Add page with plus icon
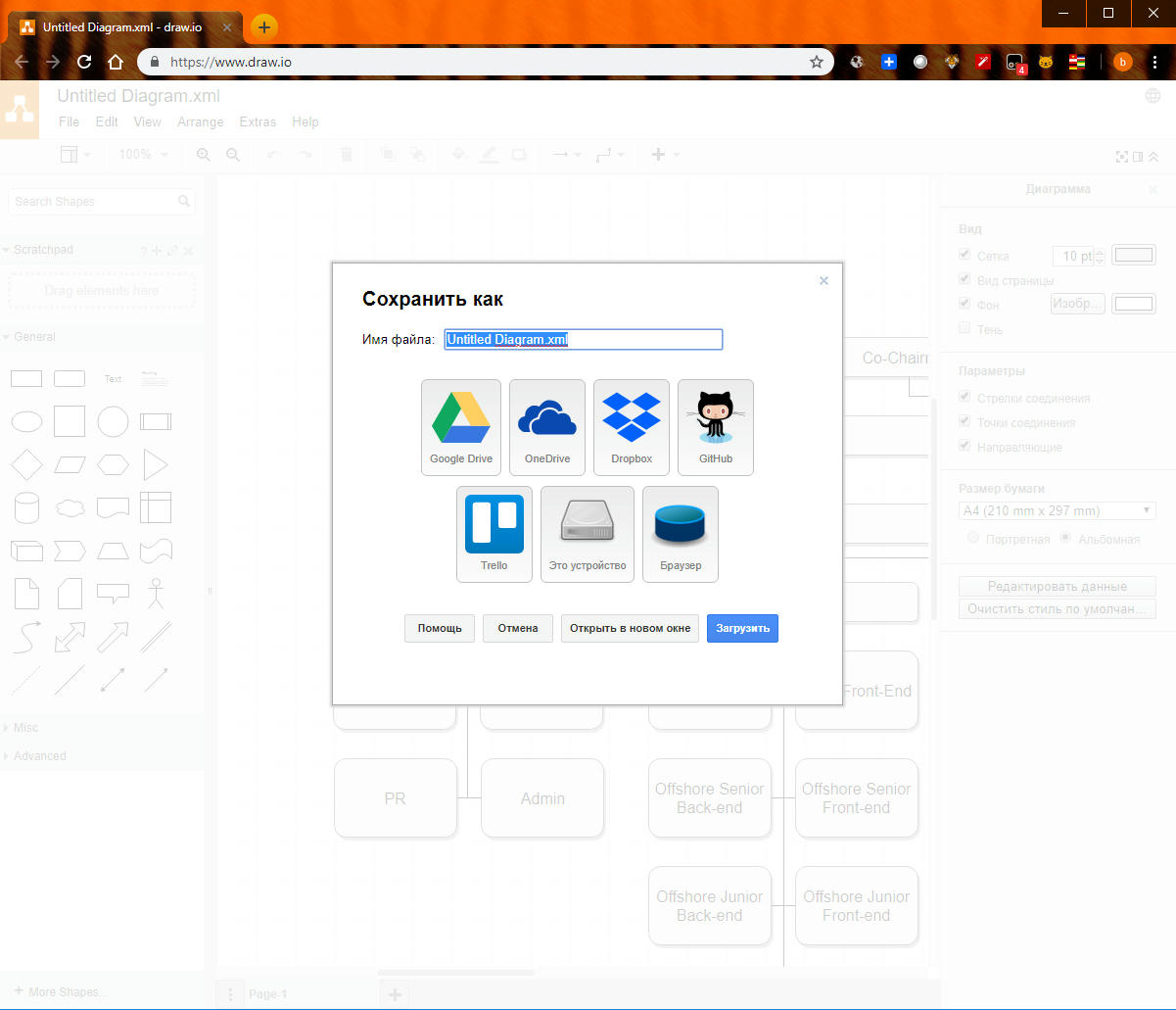Screen dimensions: 1176x1010 click(x=395, y=994)
